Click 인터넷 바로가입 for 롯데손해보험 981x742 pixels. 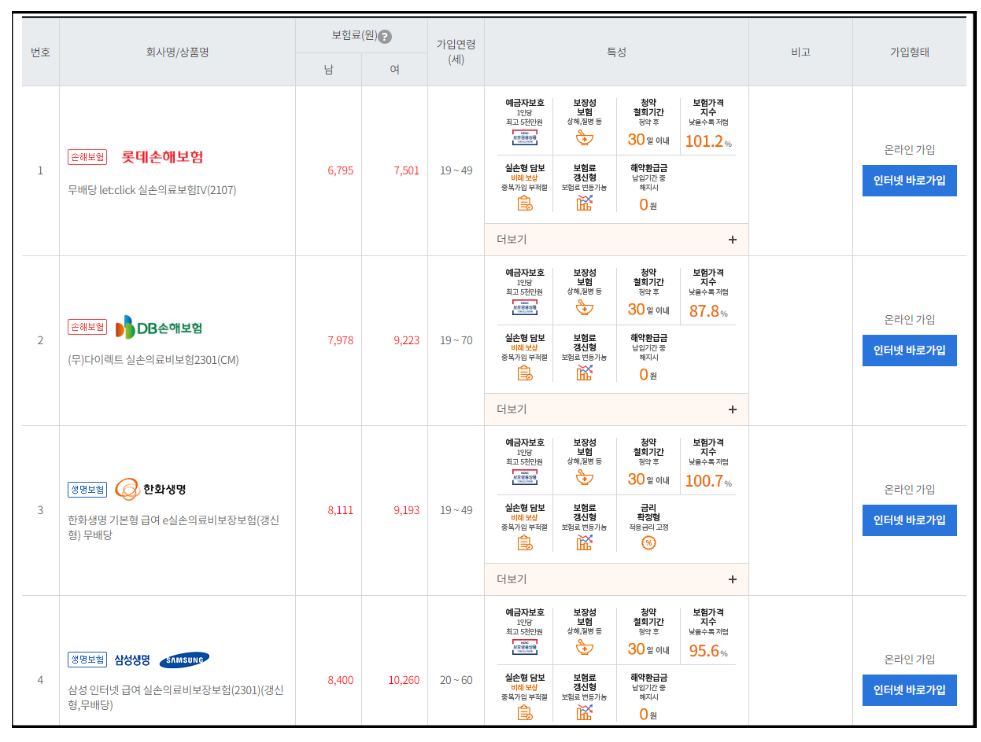909,181
